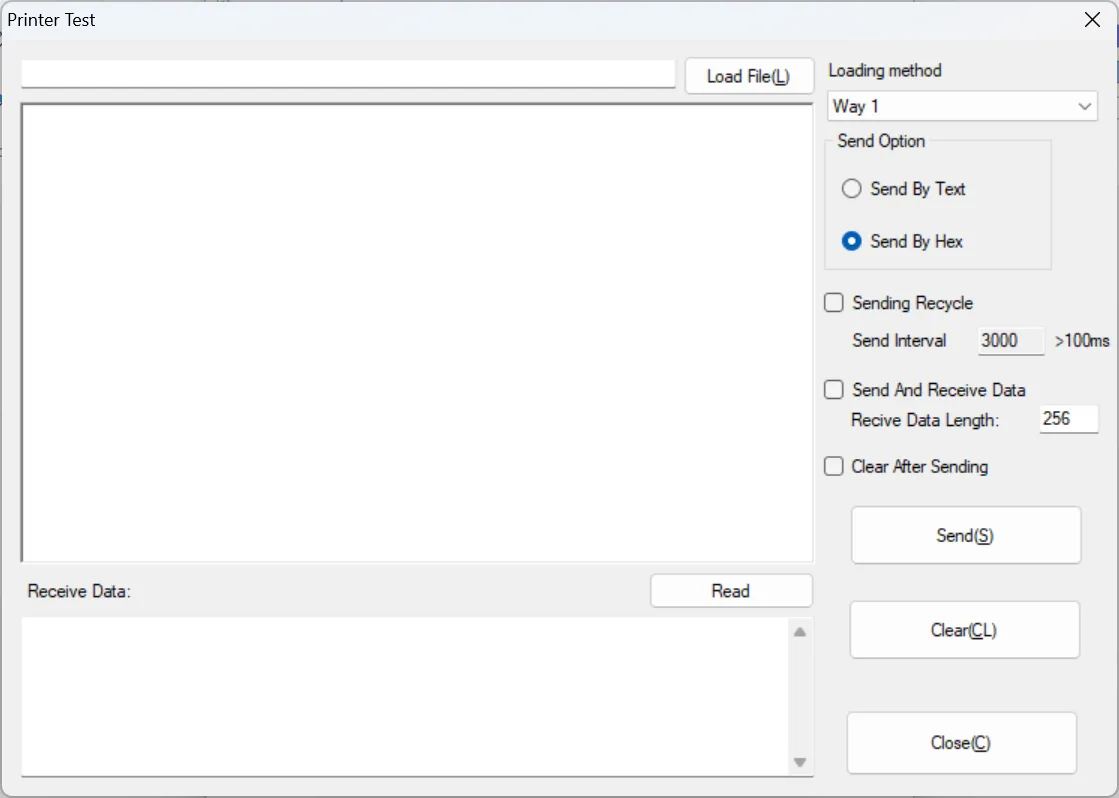The width and height of the screenshot is (1119, 798).
Task: Select the Send By Text option
Action: tap(852, 189)
